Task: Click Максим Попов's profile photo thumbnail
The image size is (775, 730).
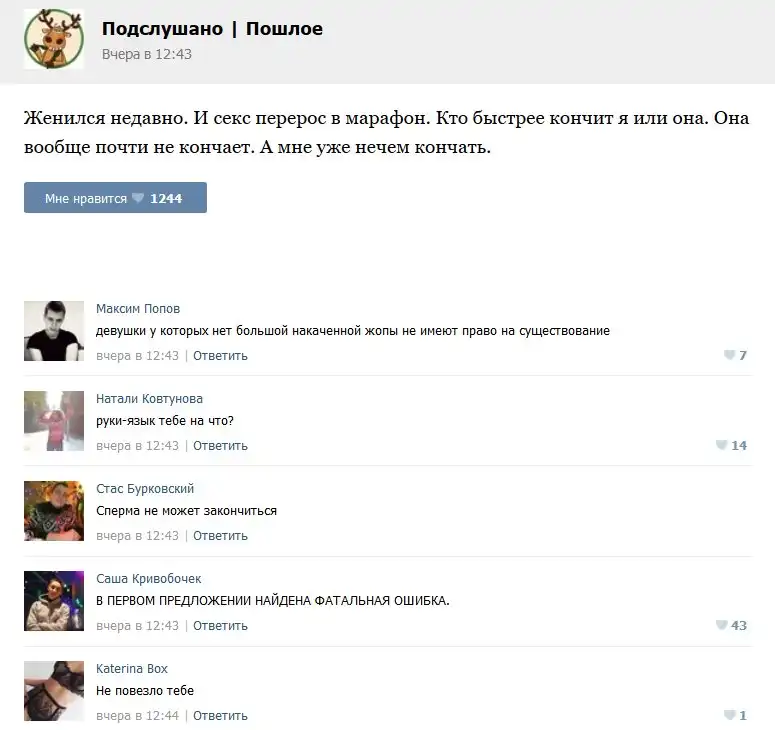Action: click(x=54, y=331)
